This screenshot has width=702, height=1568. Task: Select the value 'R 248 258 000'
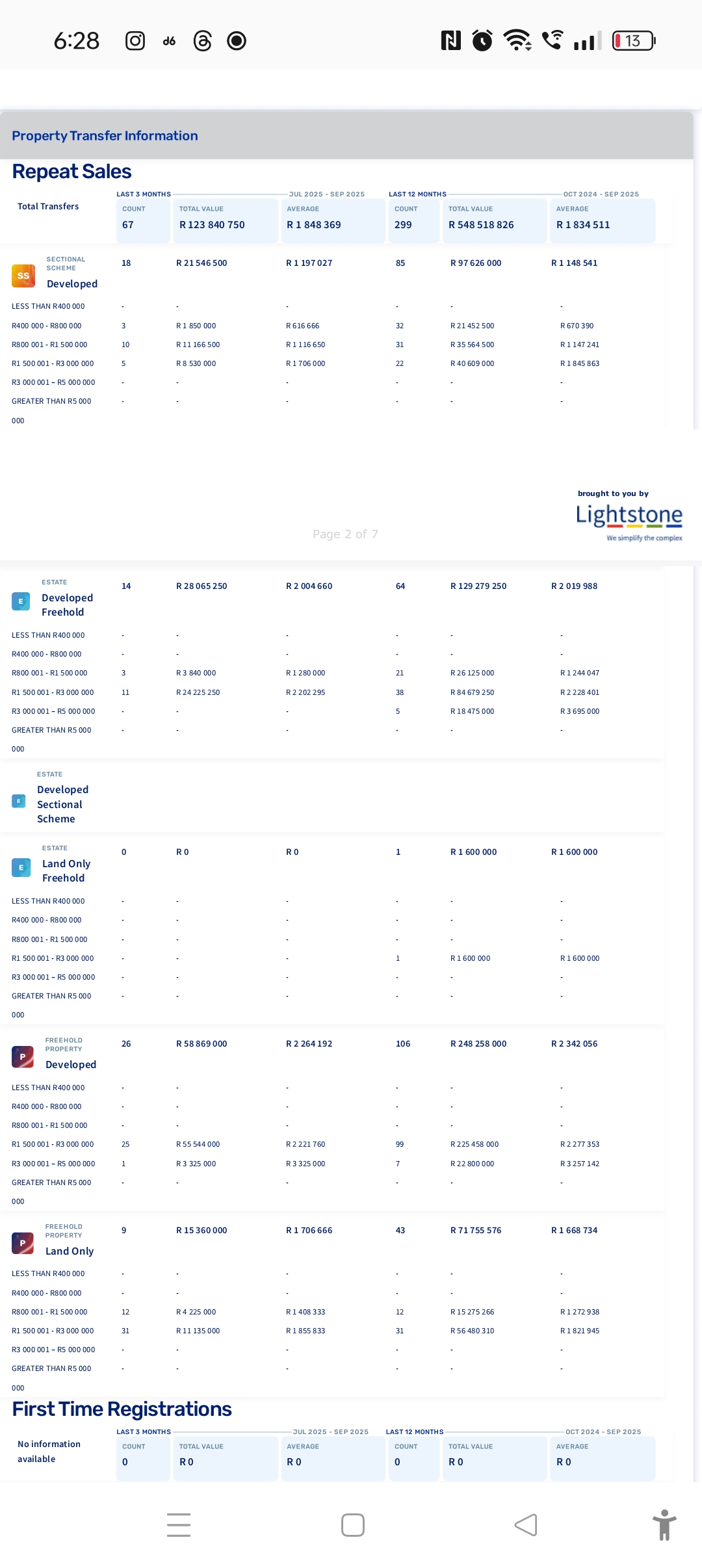coord(478,1044)
